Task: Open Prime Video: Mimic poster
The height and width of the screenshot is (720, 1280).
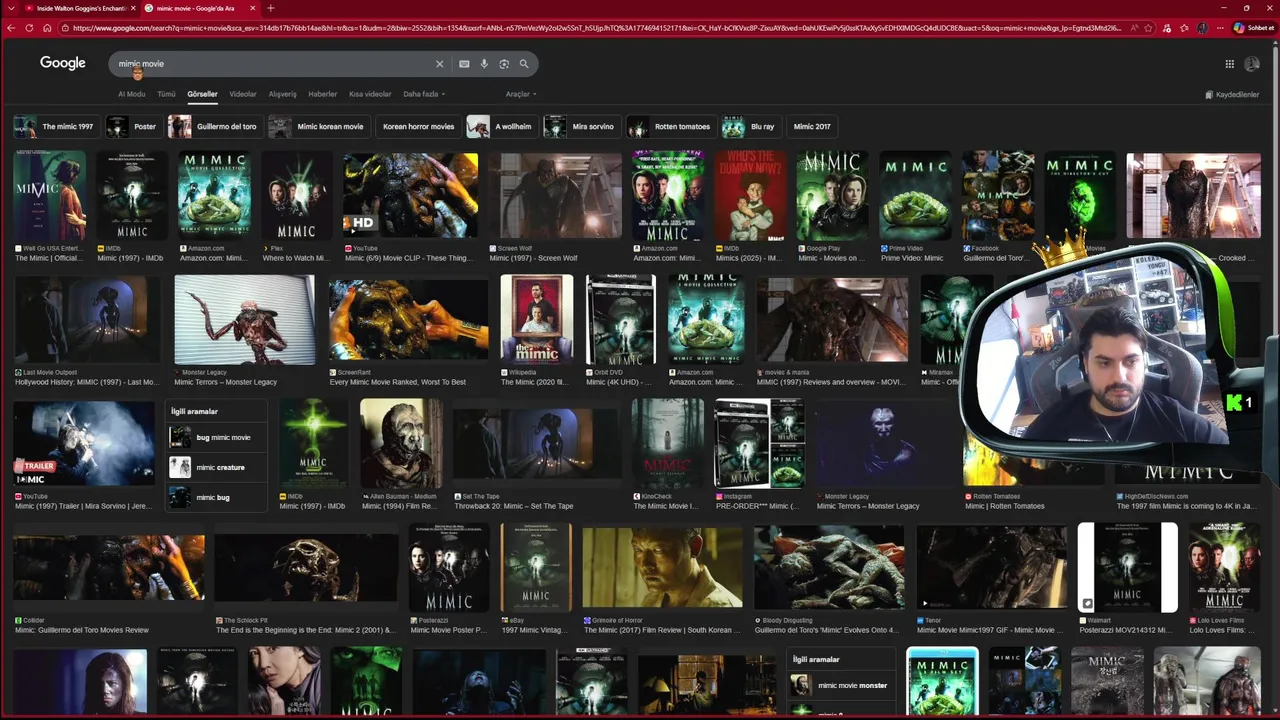Action: 915,195
